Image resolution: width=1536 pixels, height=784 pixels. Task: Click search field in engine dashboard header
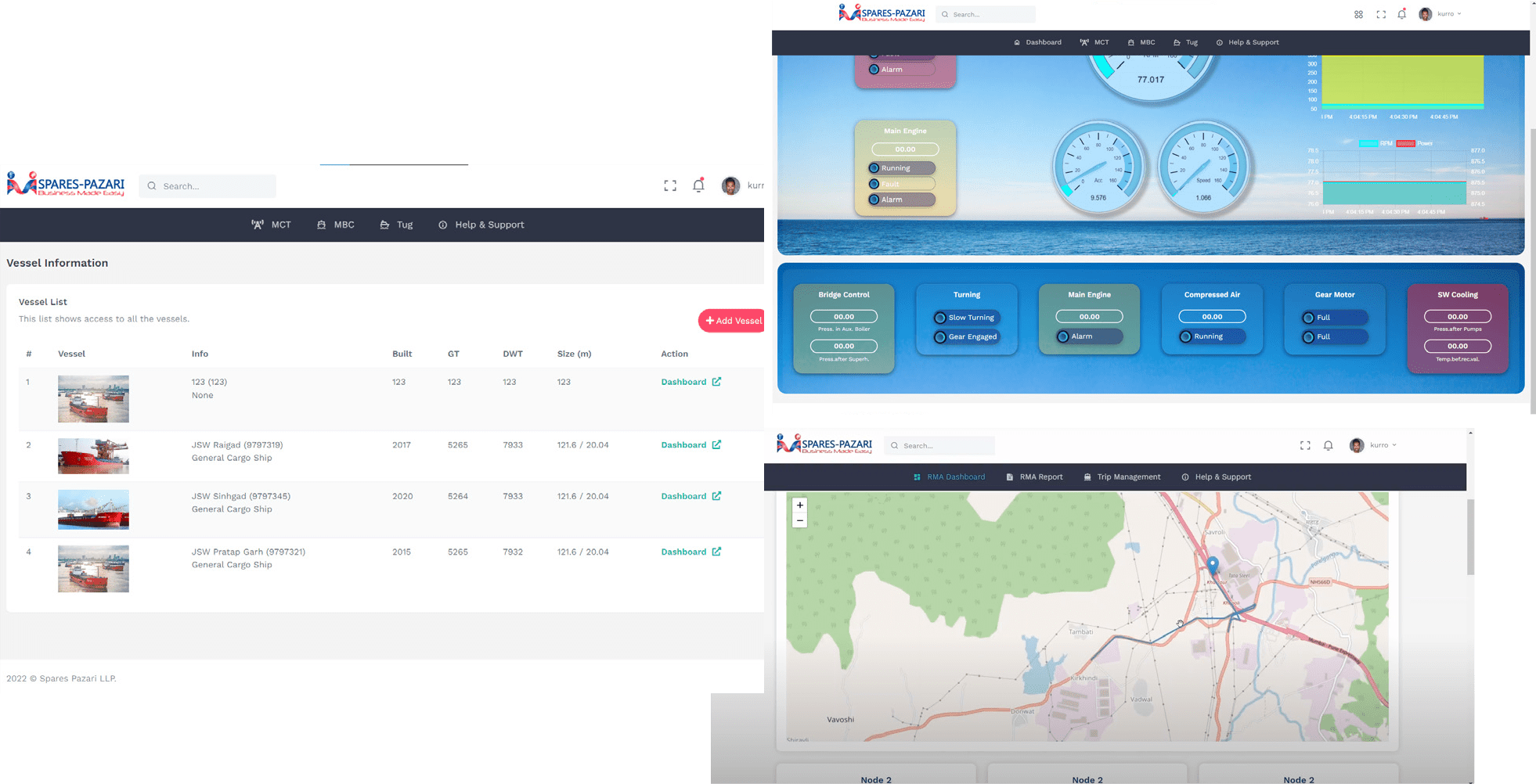tap(986, 14)
